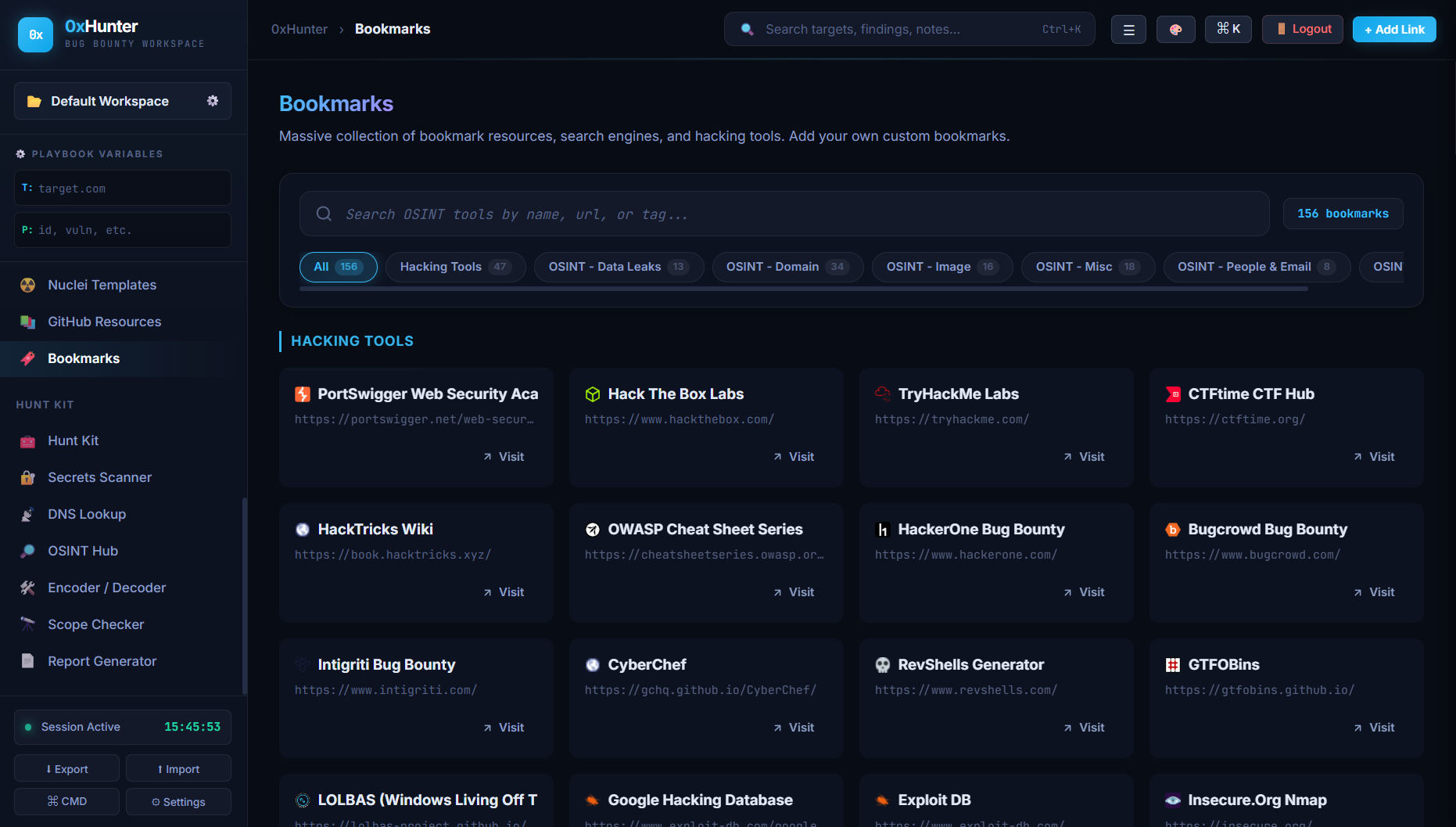Click the GTFOBins grid icon
Image resolution: width=1456 pixels, height=827 pixels.
point(1173,665)
